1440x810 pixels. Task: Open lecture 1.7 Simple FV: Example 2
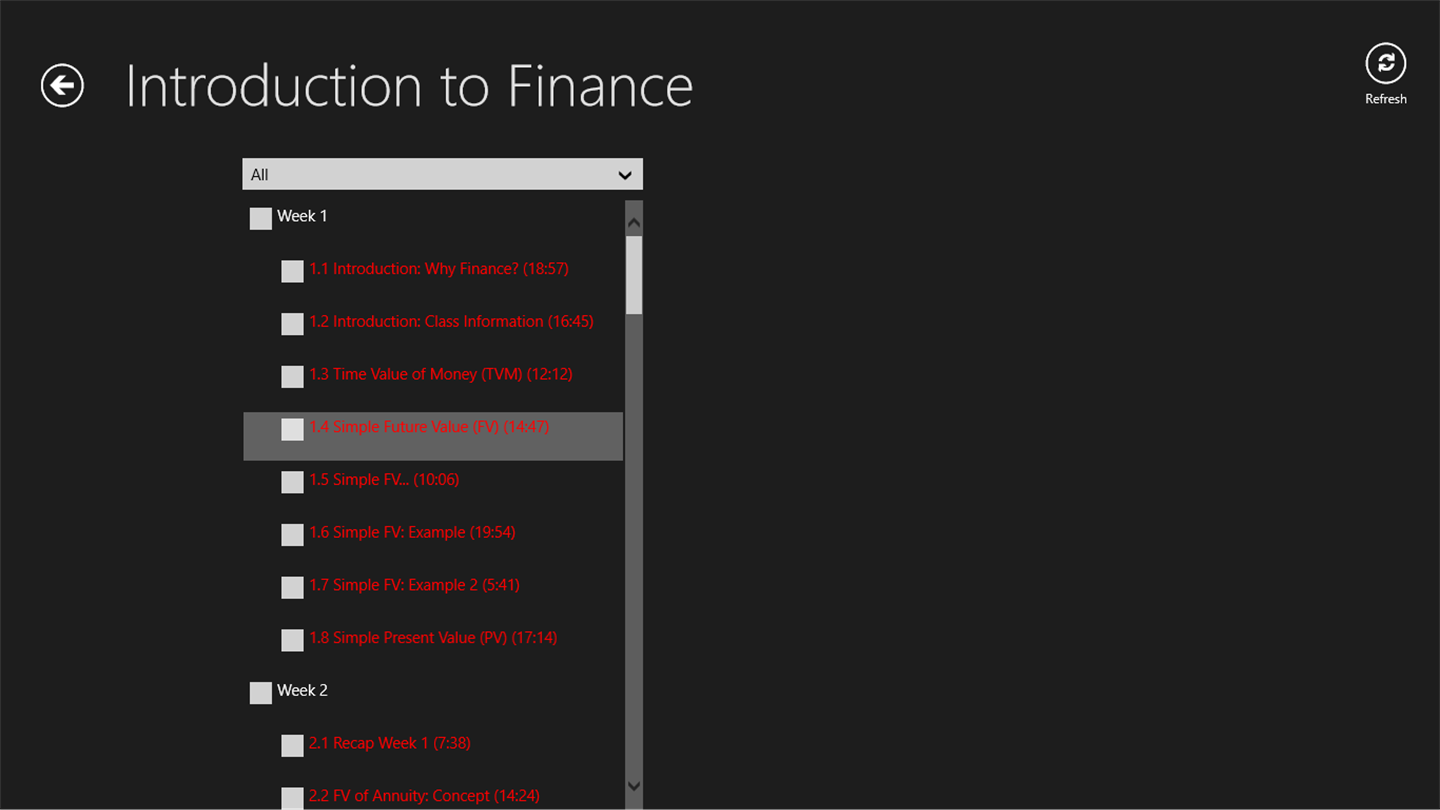[x=414, y=585]
